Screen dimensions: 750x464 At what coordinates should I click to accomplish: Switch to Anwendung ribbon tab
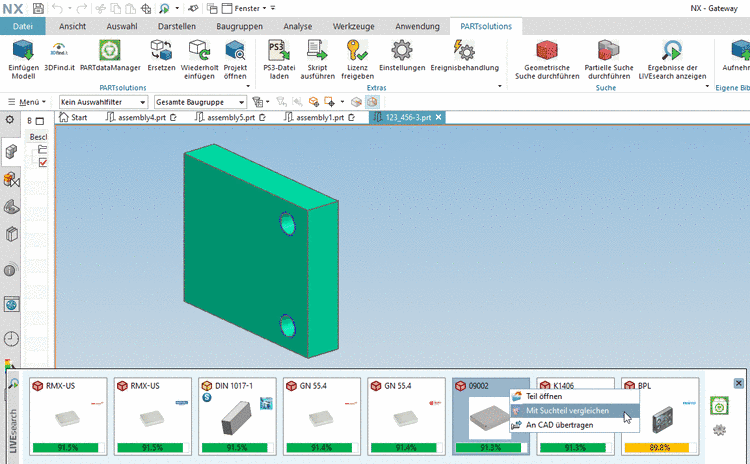(x=417, y=26)
